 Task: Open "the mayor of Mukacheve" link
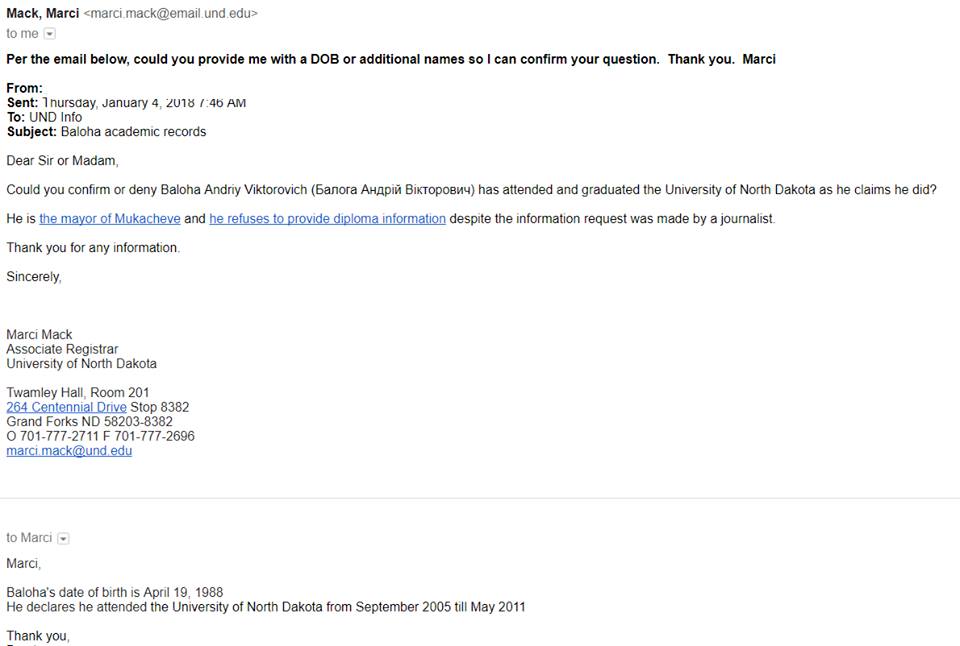pyautogui.click(x=110, y=219)
